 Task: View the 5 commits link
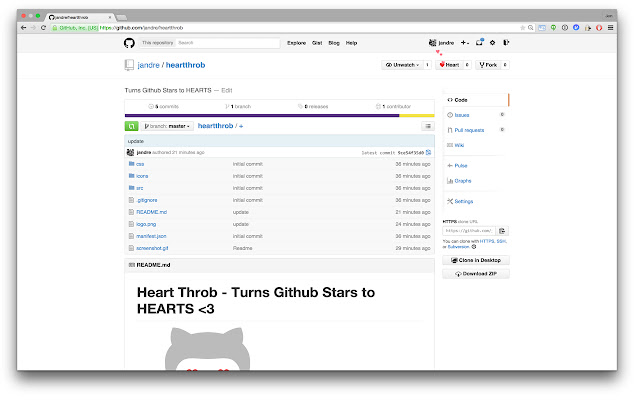[164, 107]
